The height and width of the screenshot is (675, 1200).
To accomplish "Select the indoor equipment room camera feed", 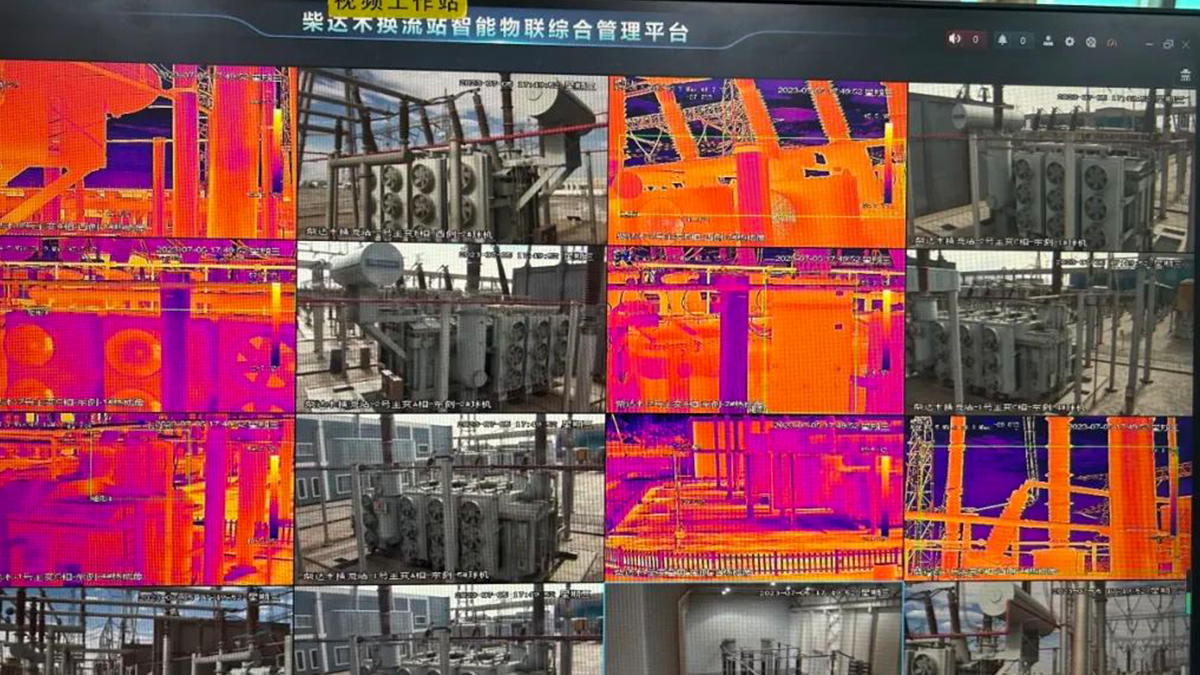I will (754, 630).
